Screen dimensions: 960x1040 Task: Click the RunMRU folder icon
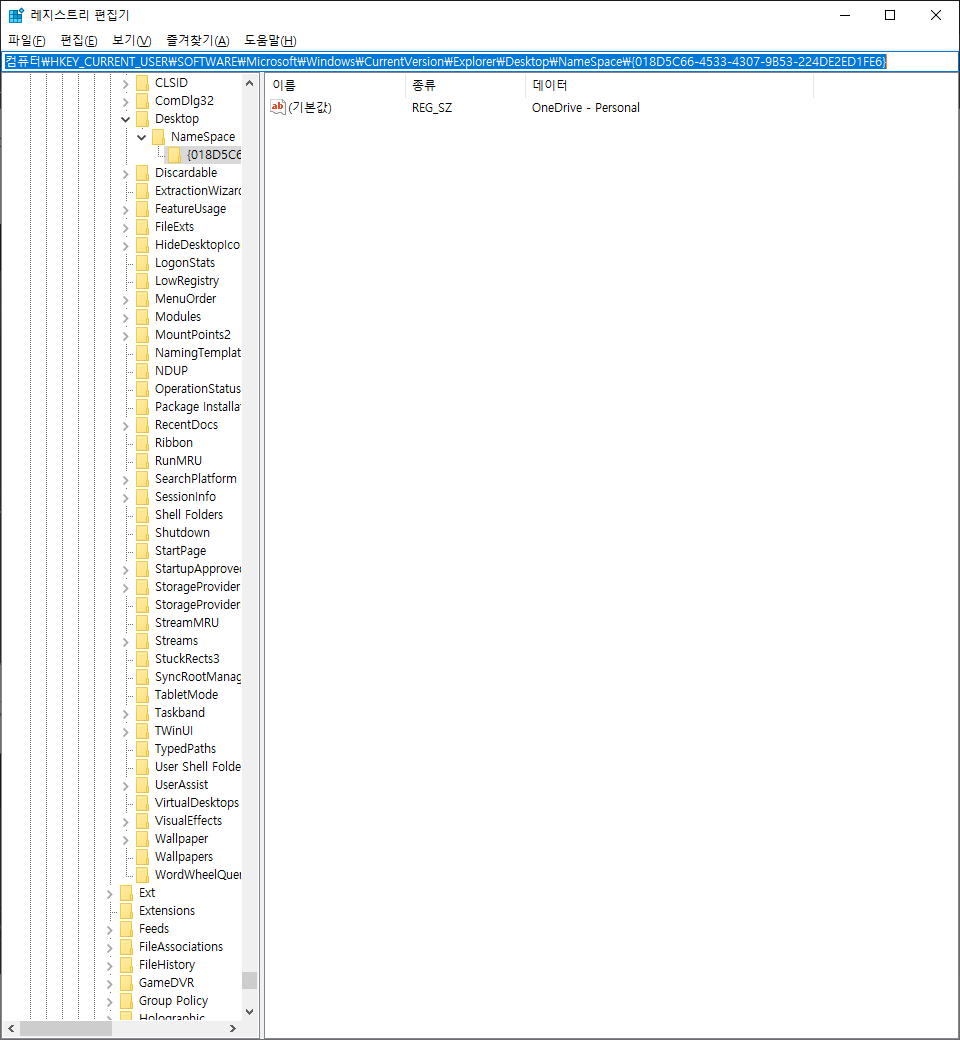pyautogui.click(x=142, y=460)
